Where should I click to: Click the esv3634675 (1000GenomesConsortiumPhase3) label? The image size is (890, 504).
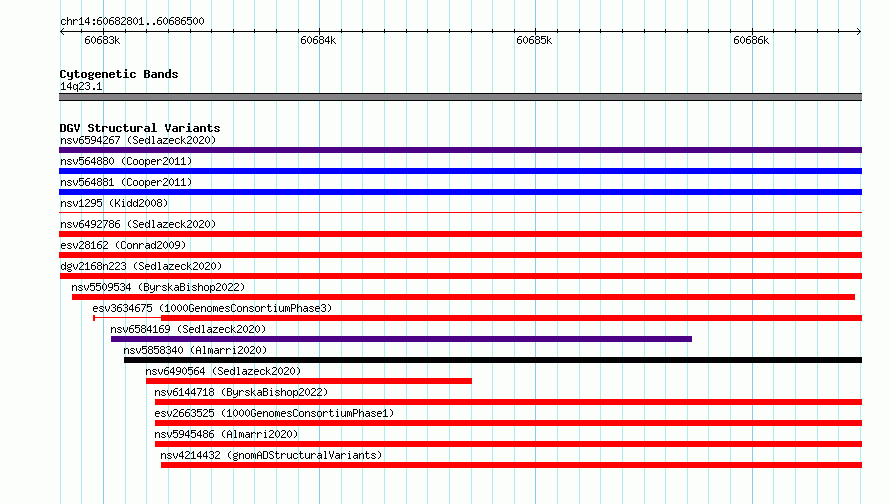click(x=212, y=308)
